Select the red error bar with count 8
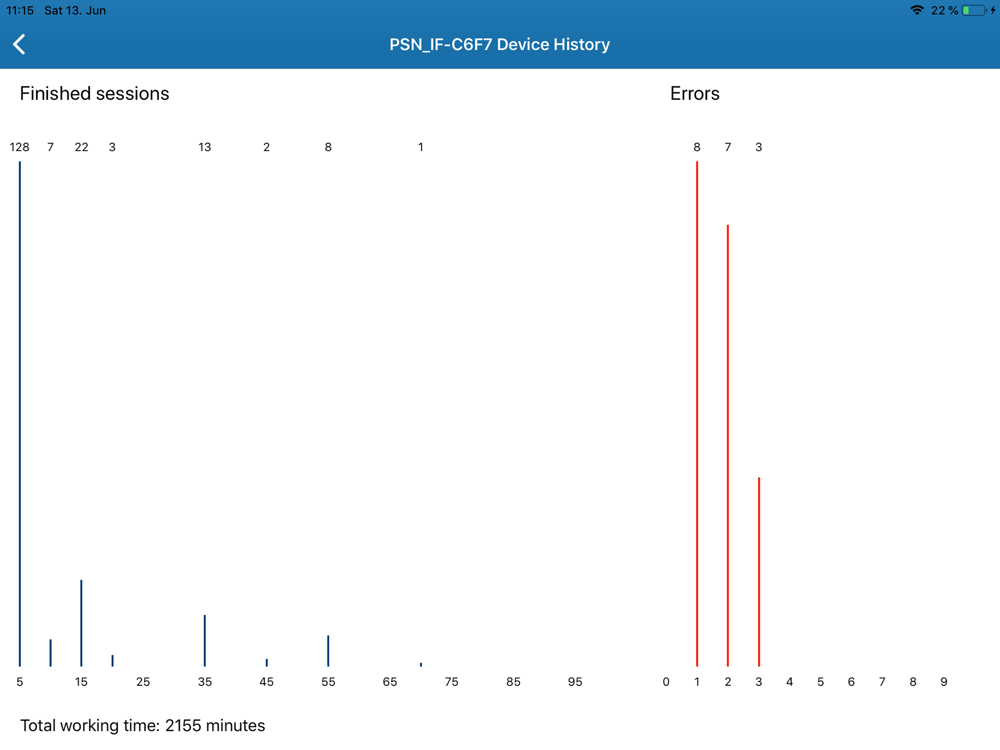 tap(696, 414)
